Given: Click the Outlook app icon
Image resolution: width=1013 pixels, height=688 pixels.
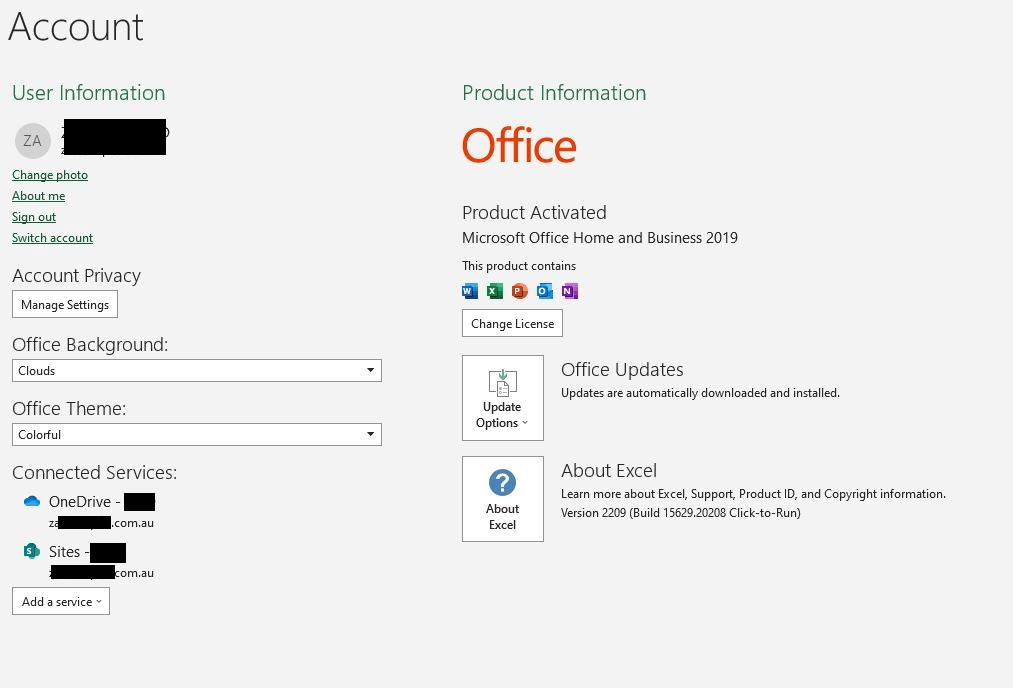Looking at the screenshot, I should pyautogui.click(x=545, y=291).
